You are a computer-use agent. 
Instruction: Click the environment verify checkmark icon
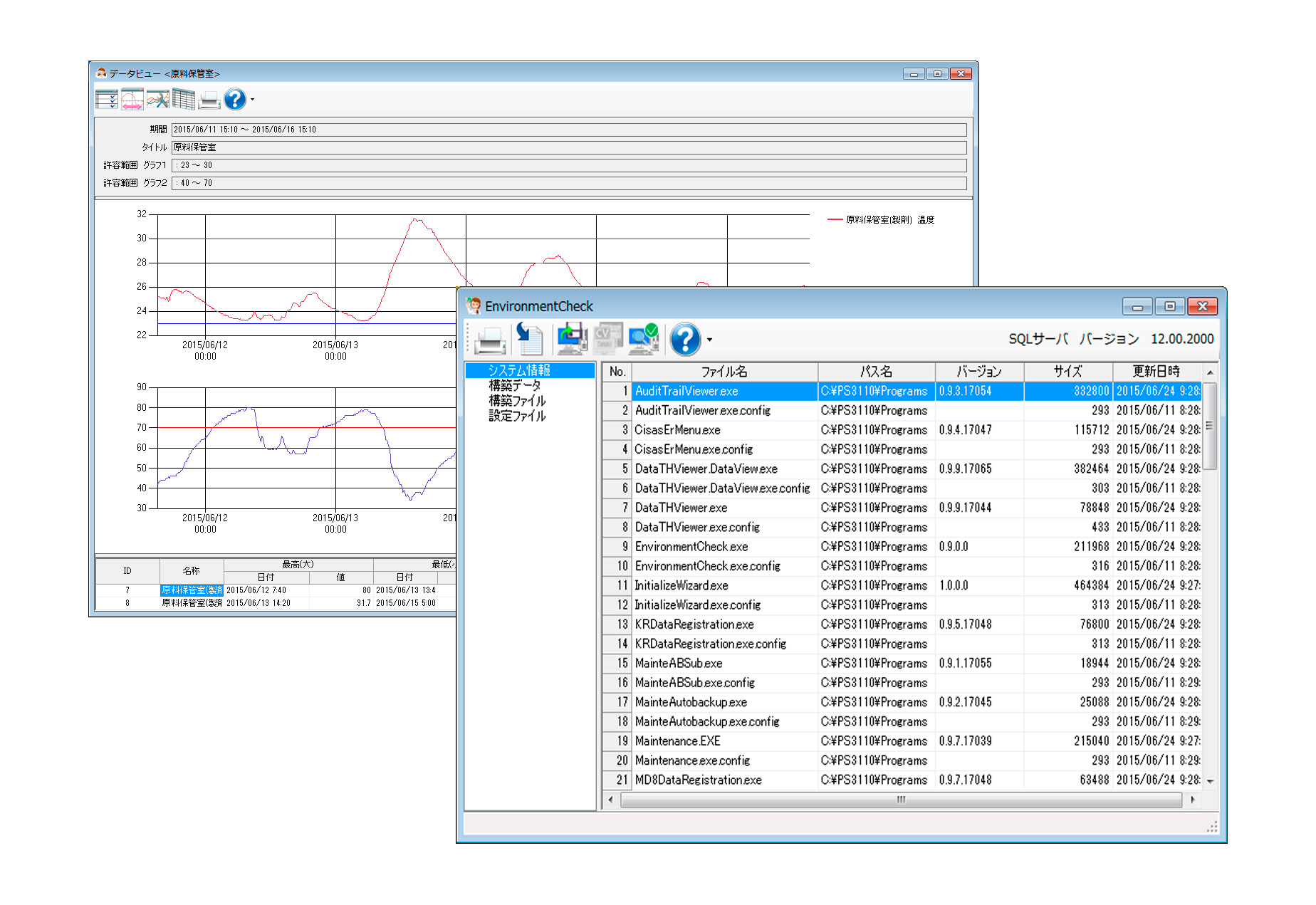644,340
